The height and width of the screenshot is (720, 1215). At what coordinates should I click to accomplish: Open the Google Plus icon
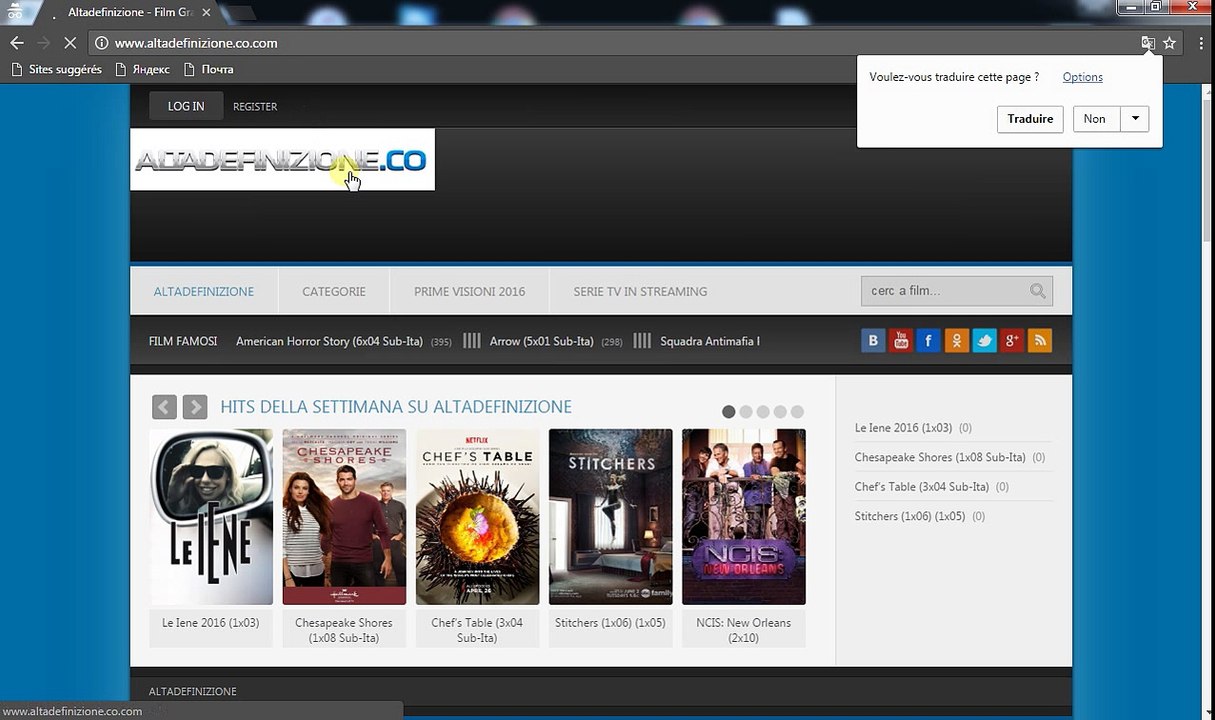pos(1012,341)
